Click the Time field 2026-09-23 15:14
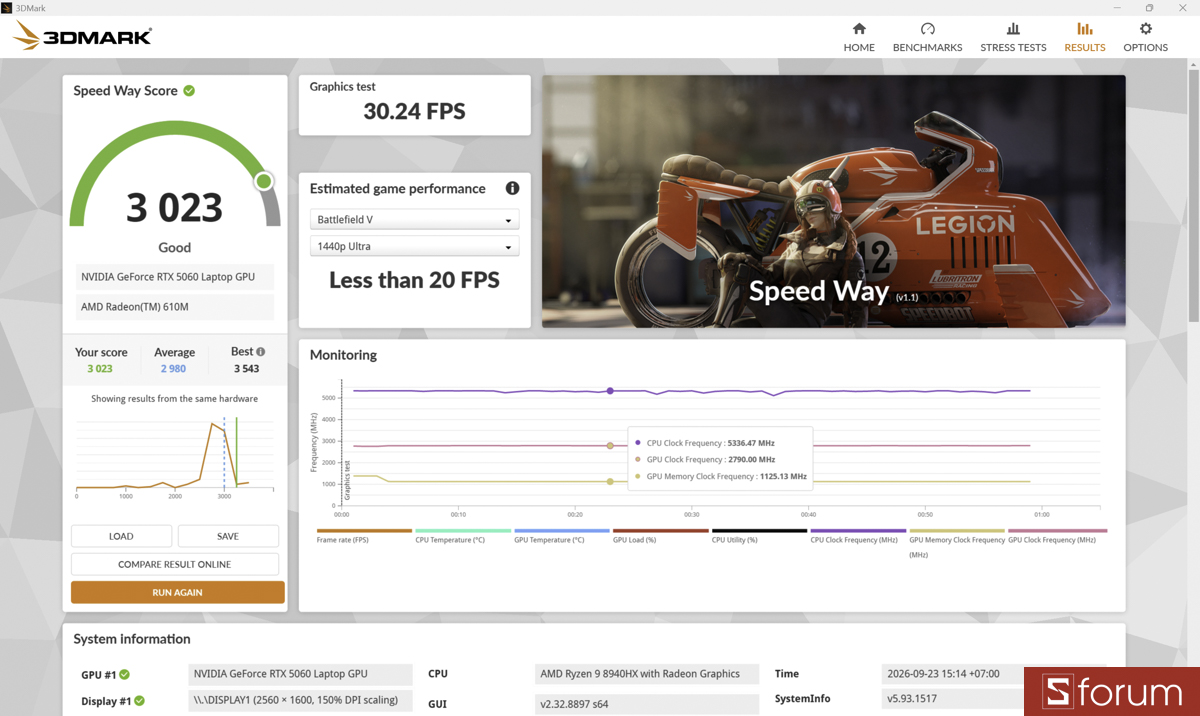Screen dimensions: 1200x716 click(995, 674)
